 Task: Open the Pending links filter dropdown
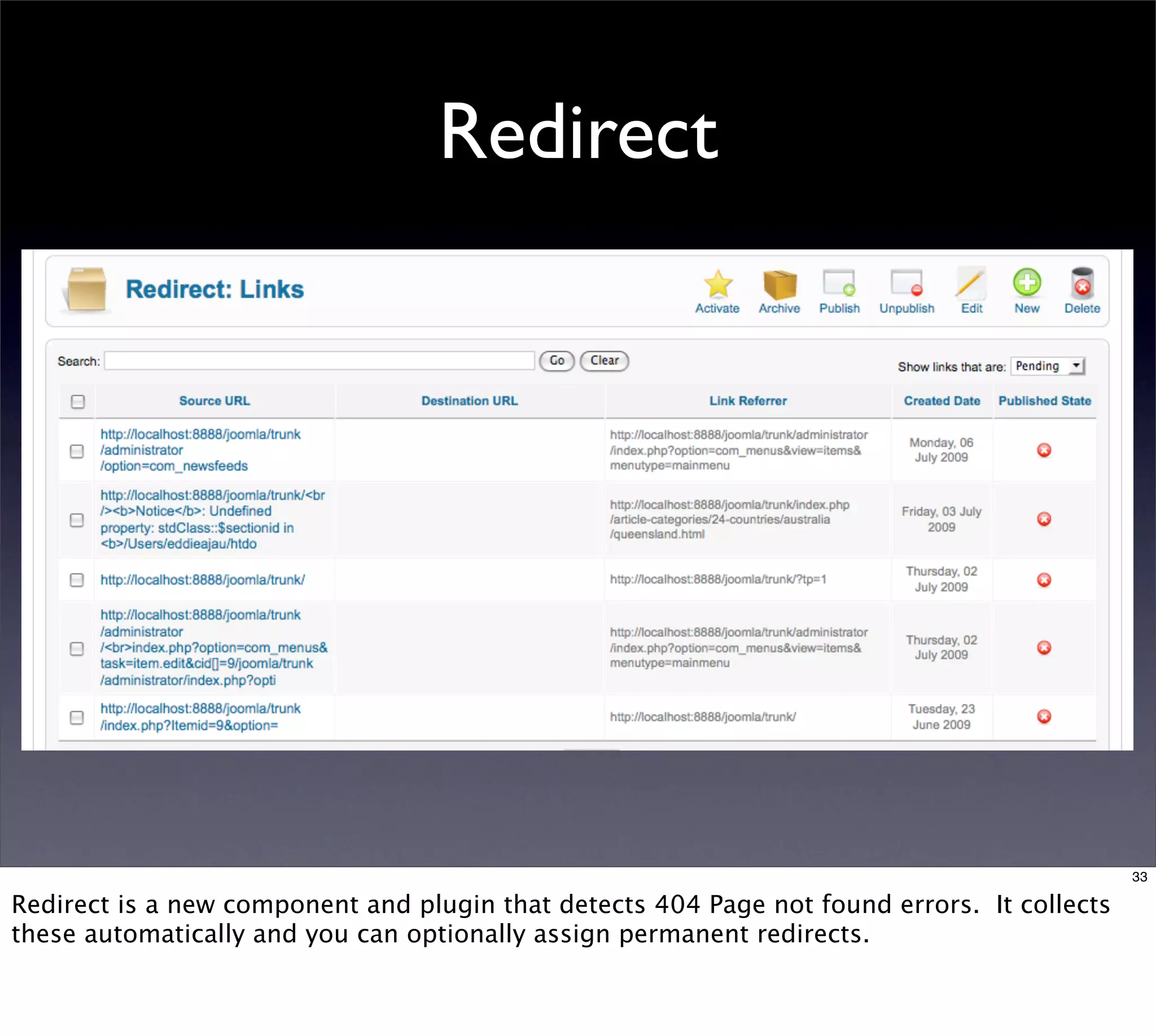point(1048,366)
